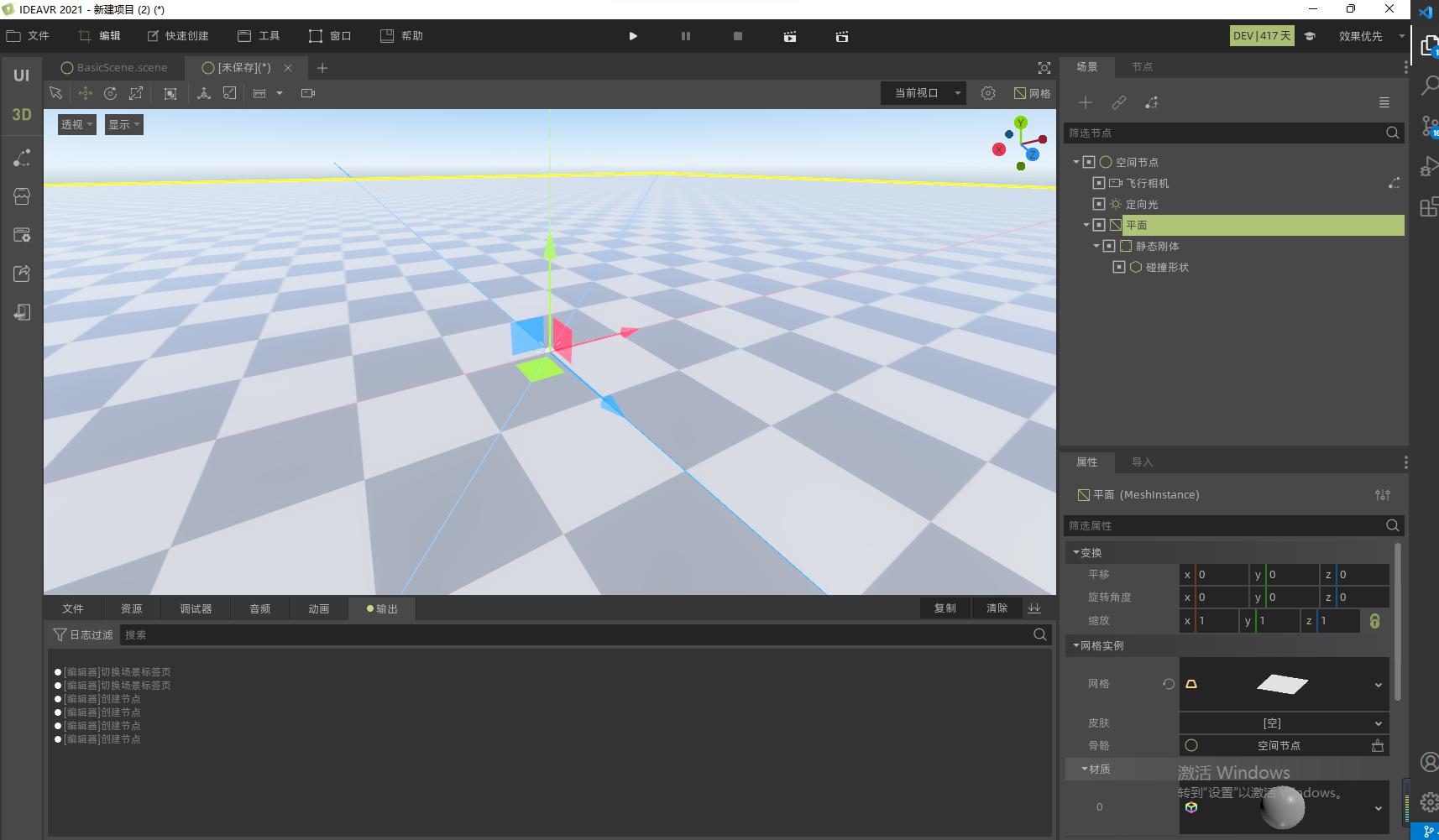Click the frame-selection focus tool icon
This screenshot has width=1439, height=840.
point(170,93)
